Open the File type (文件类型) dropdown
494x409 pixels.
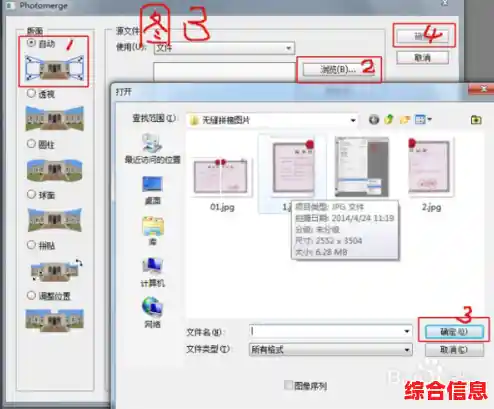[331, 350]
